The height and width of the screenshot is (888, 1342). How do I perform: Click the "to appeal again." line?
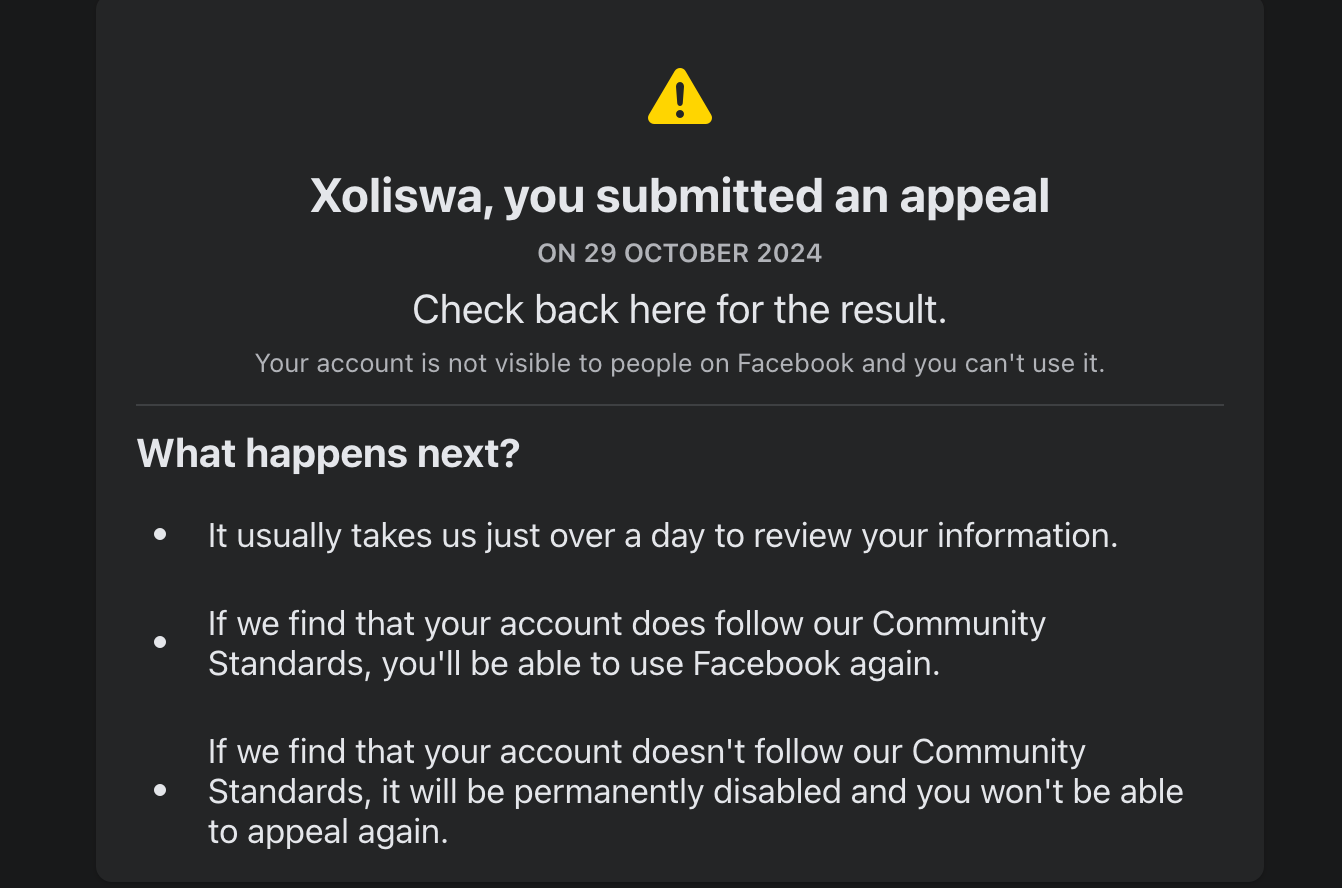[328, 832]
